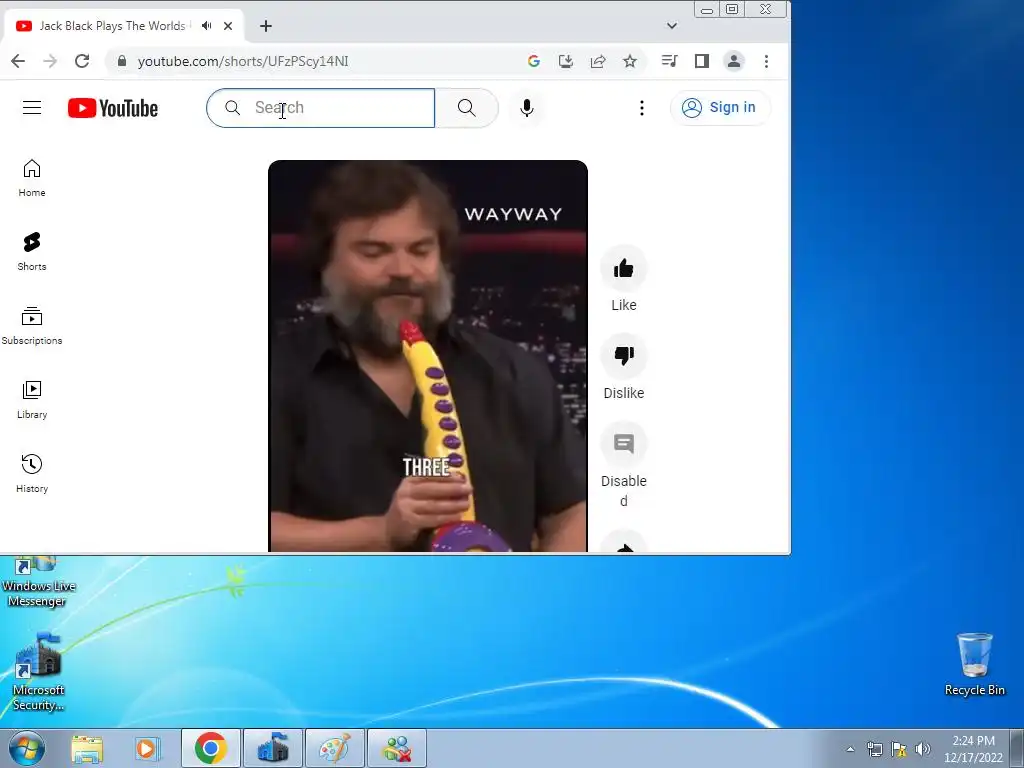
Task: Click the network tray icon
Action: tap(874, 749)
